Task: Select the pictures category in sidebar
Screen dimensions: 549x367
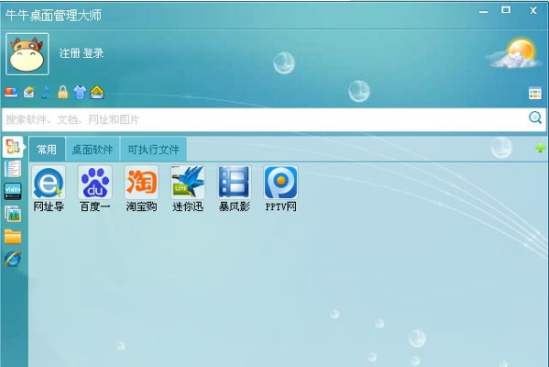Action: pyautogui.click(x=13, y=214)
